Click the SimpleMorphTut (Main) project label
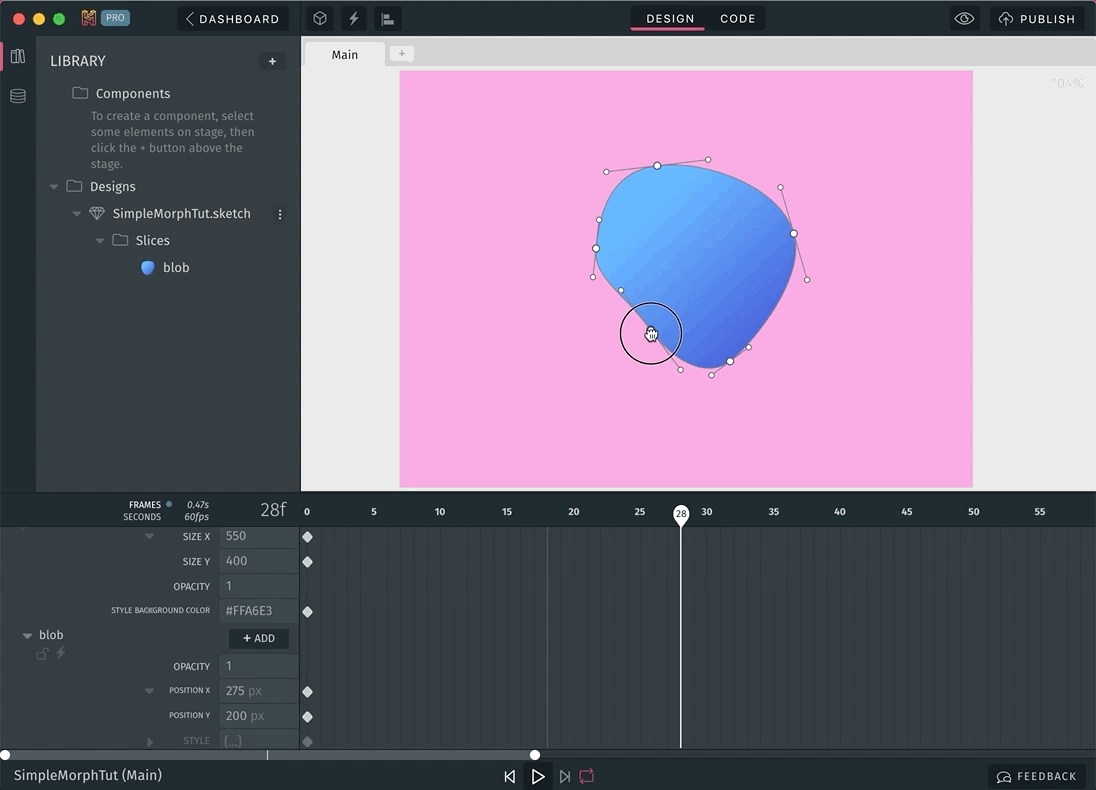 click(88, 775)
